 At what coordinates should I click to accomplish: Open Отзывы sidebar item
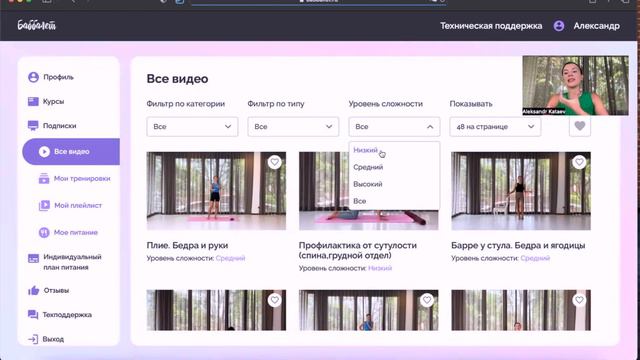pos(56,290)
